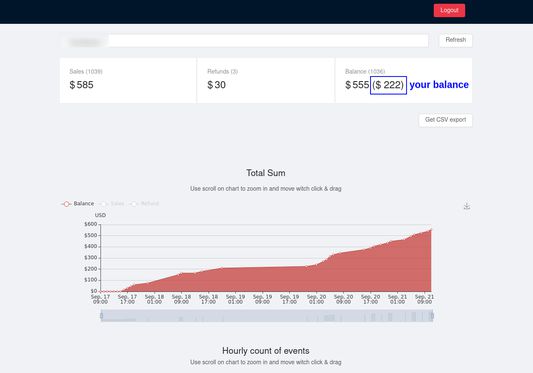Click the 'your balance' blue annotation text
This screenshot has height=373, width=533.
(x=439, y=85)
